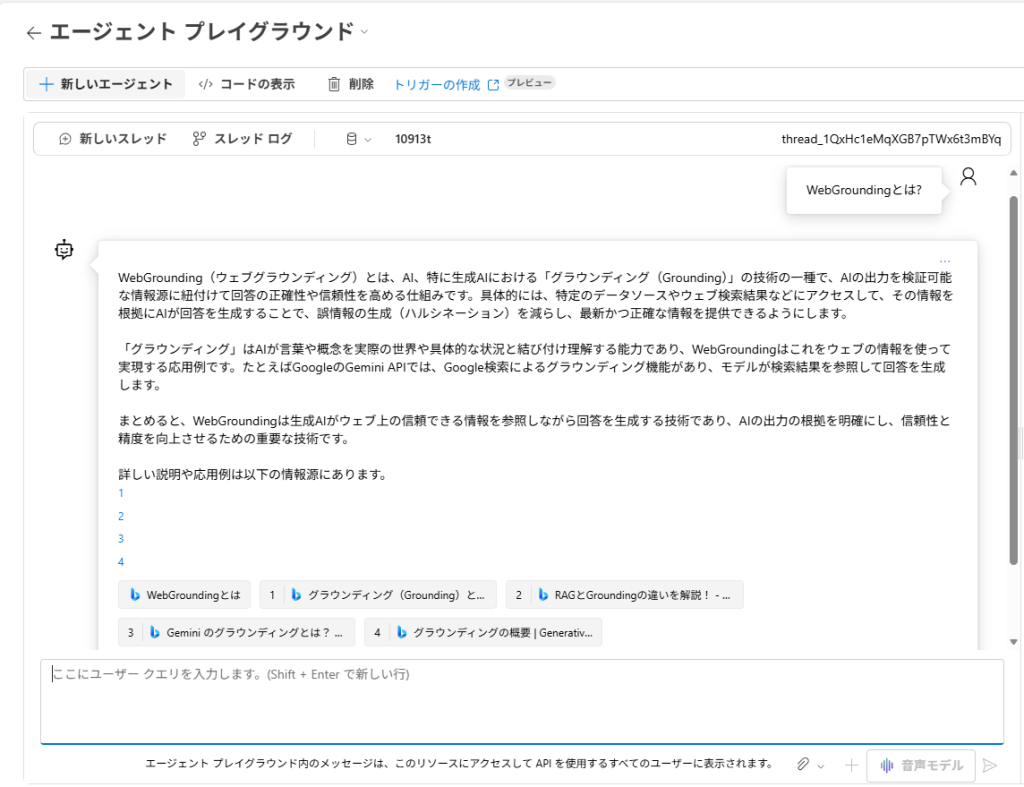
Task: Open コードの表示 to view code
Action: coord(246,84)
